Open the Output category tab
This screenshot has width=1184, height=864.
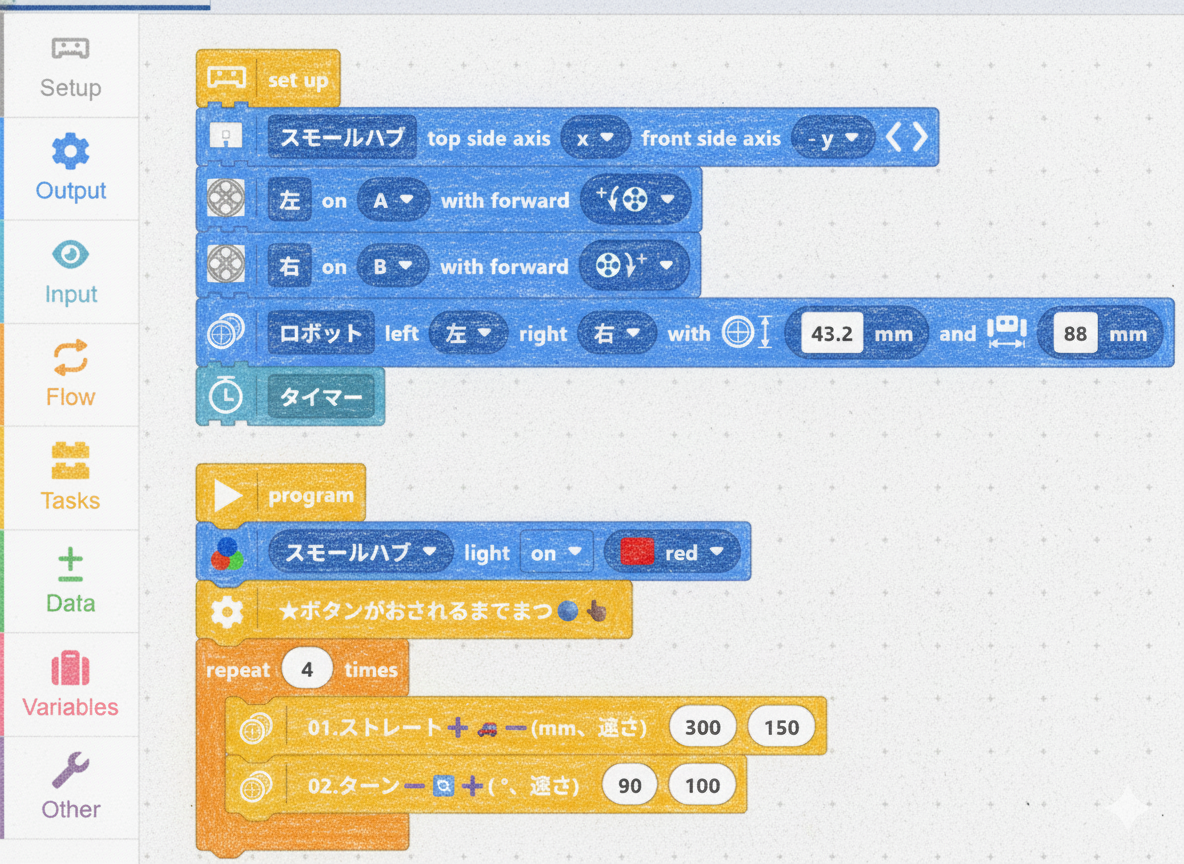pyautogui.click(x=70, y=168)
